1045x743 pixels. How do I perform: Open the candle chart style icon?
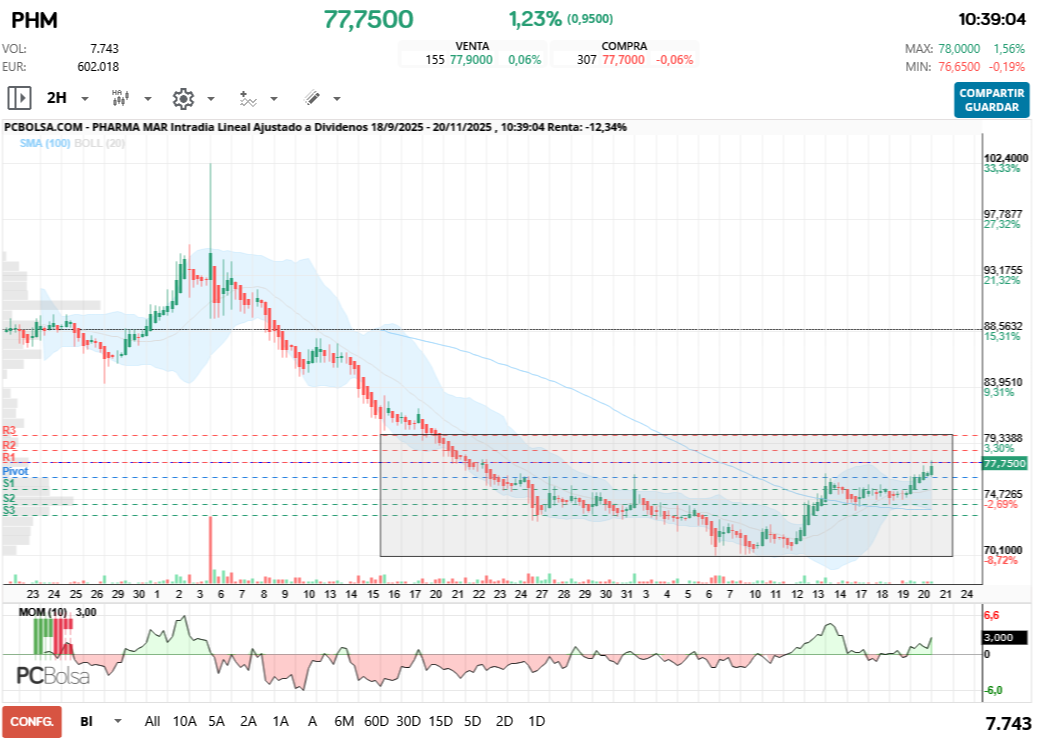pyautogui.click(x=119, y=97)
